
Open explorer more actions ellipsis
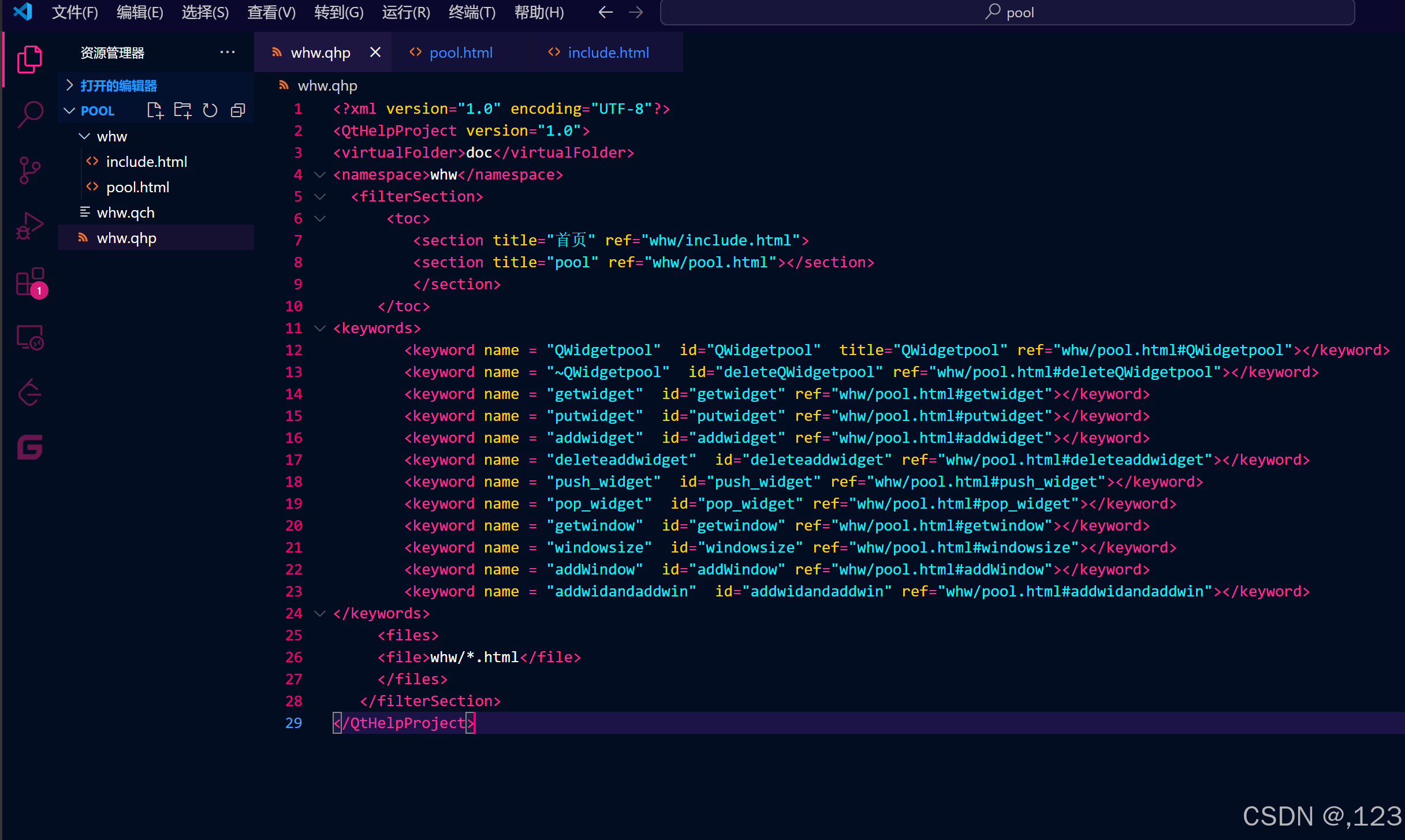227,53
